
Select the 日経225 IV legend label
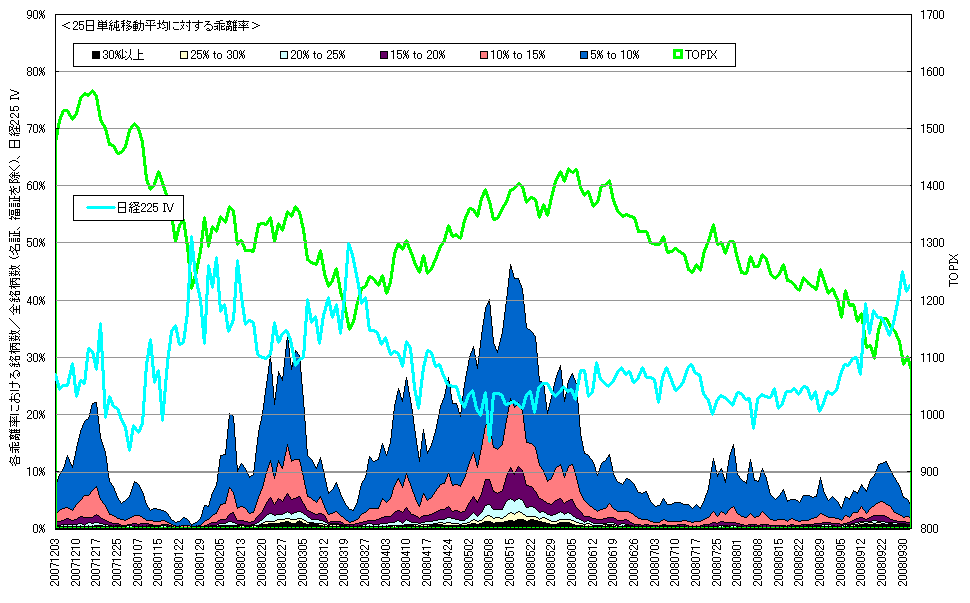(145, 208)
